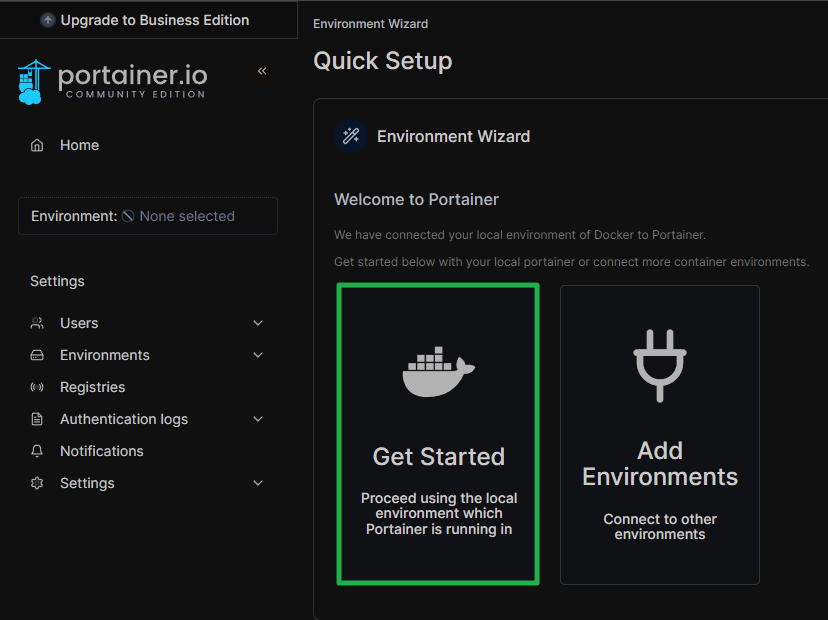Expand the Environments submenu chevron
Image resolution: width=828 pixels, height=620 pixels.
pos(258,355)
